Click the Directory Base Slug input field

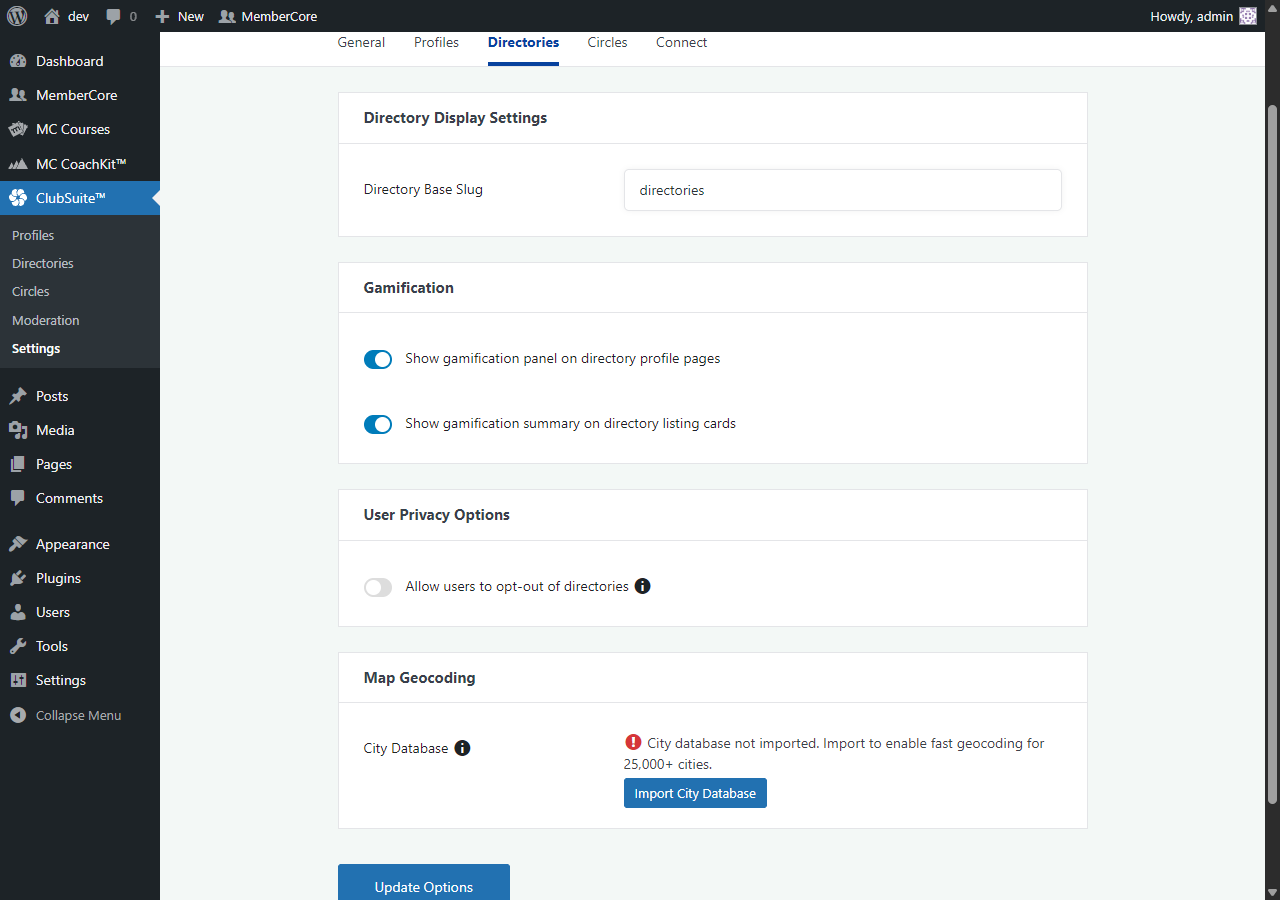[x=842, y=190]
